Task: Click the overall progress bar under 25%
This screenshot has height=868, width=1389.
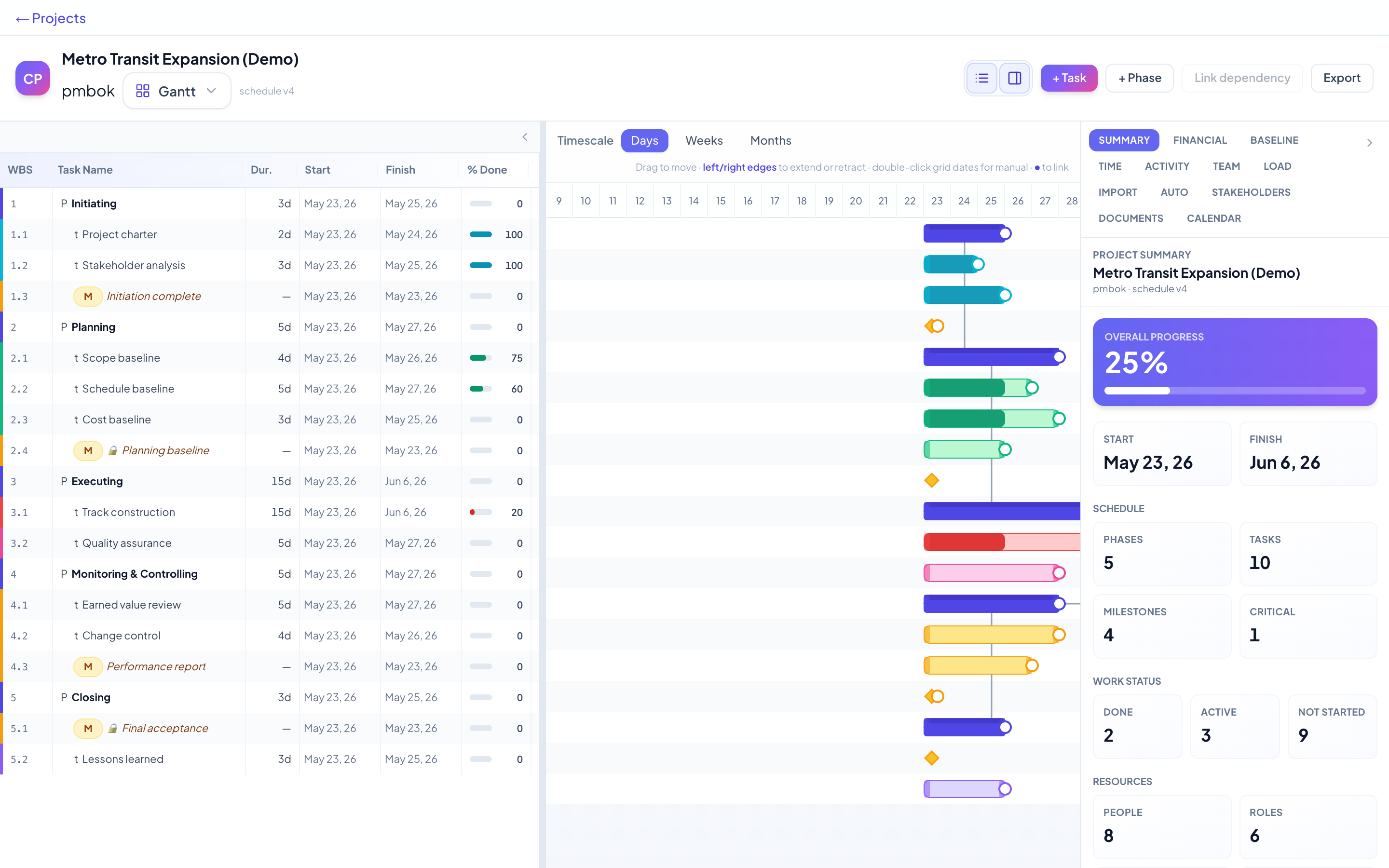Action: coord(1234,391)
